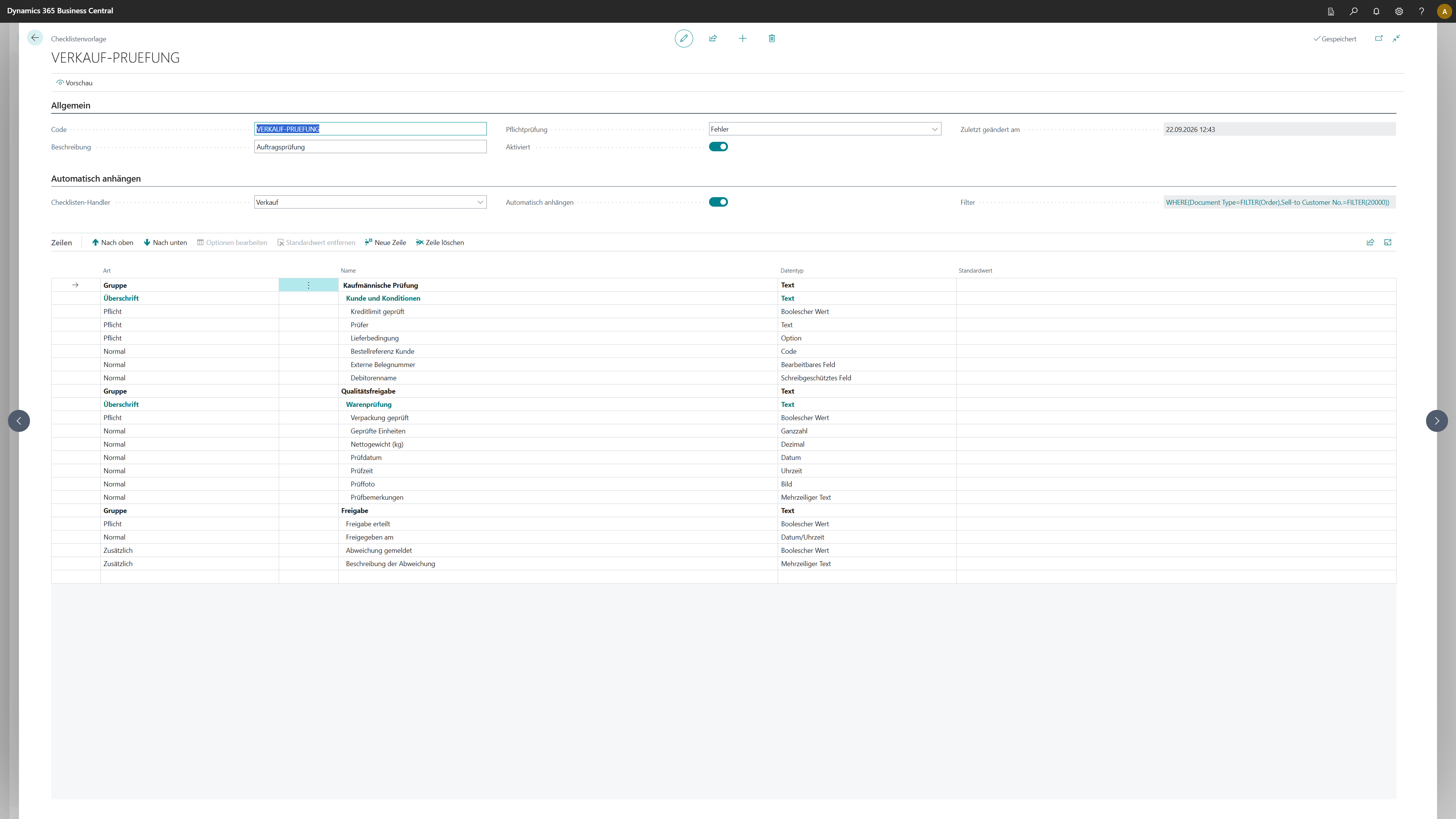Click the Code input field
The image size is (1456, 819).
(371, 129)
